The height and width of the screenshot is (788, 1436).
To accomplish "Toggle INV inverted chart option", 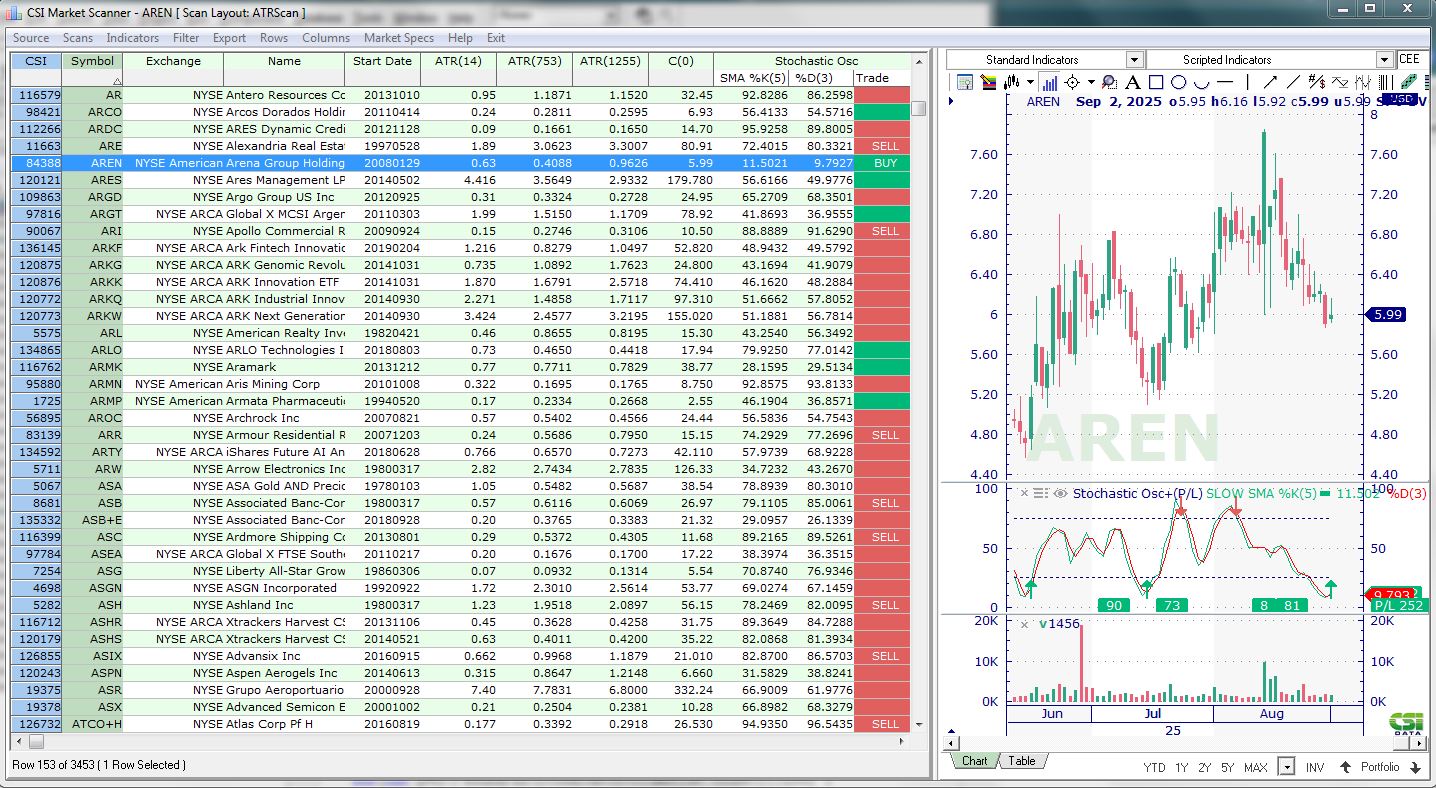I will 1314,767.
